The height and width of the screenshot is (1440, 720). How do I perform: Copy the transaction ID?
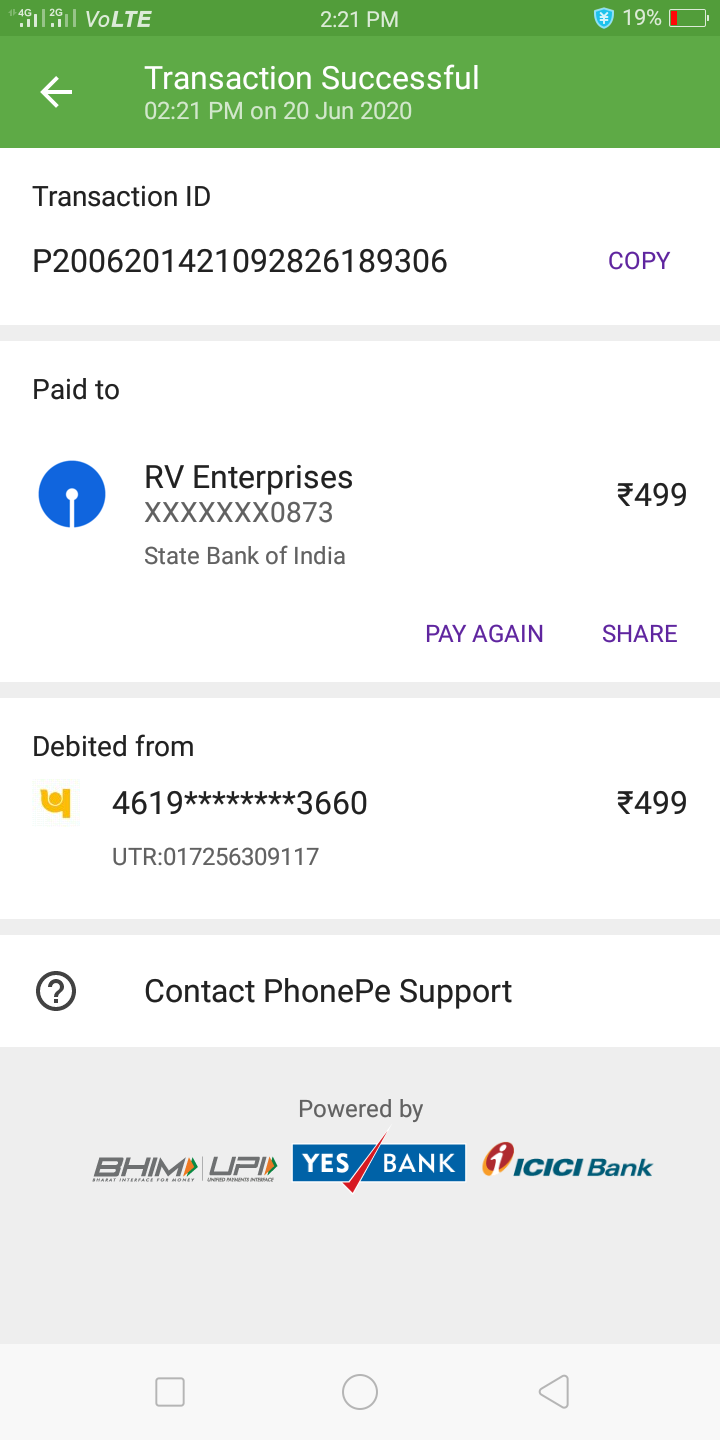coord(639,261)
